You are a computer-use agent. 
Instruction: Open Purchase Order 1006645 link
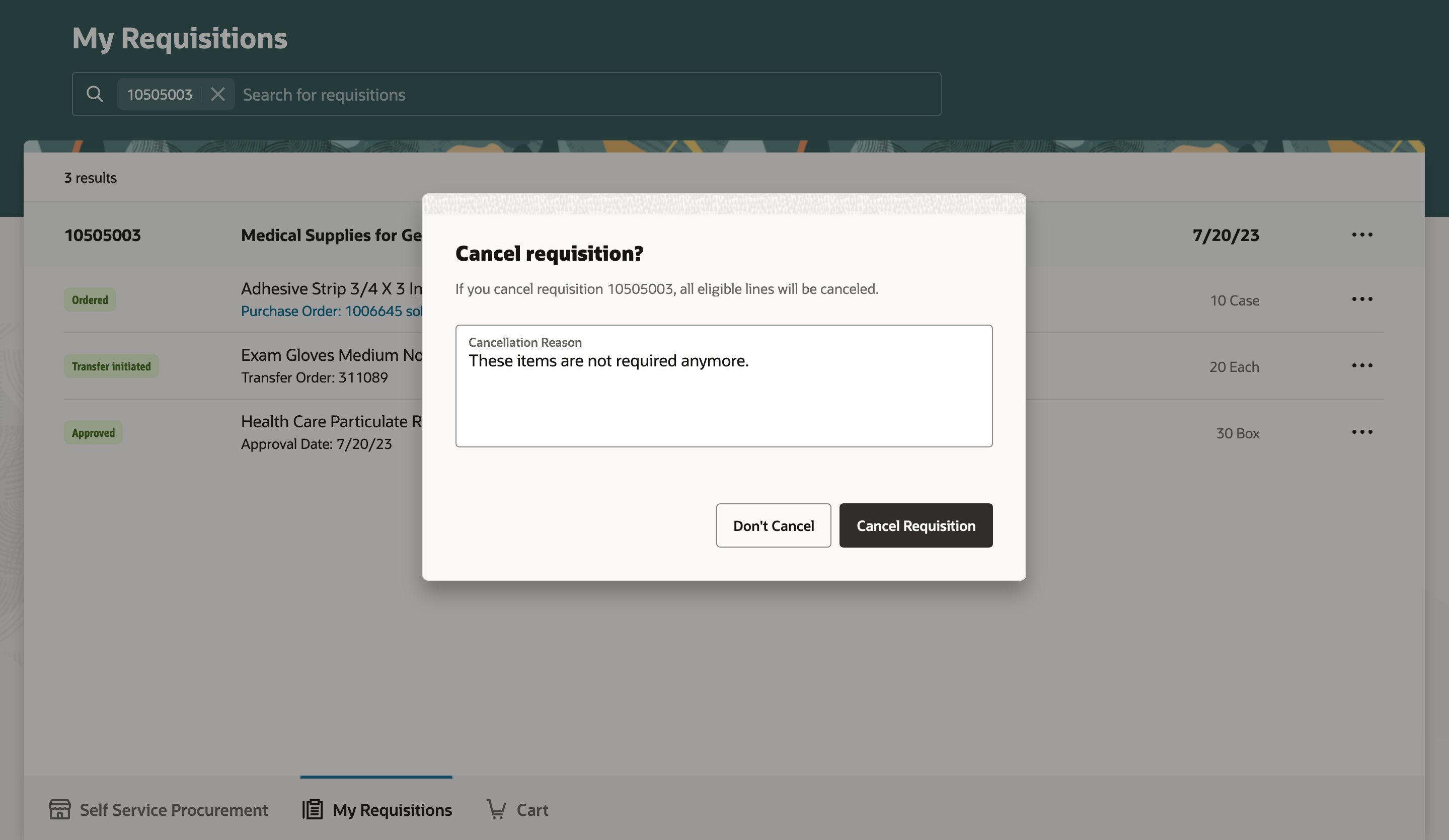pyautogui.click(x=331, y=311)
